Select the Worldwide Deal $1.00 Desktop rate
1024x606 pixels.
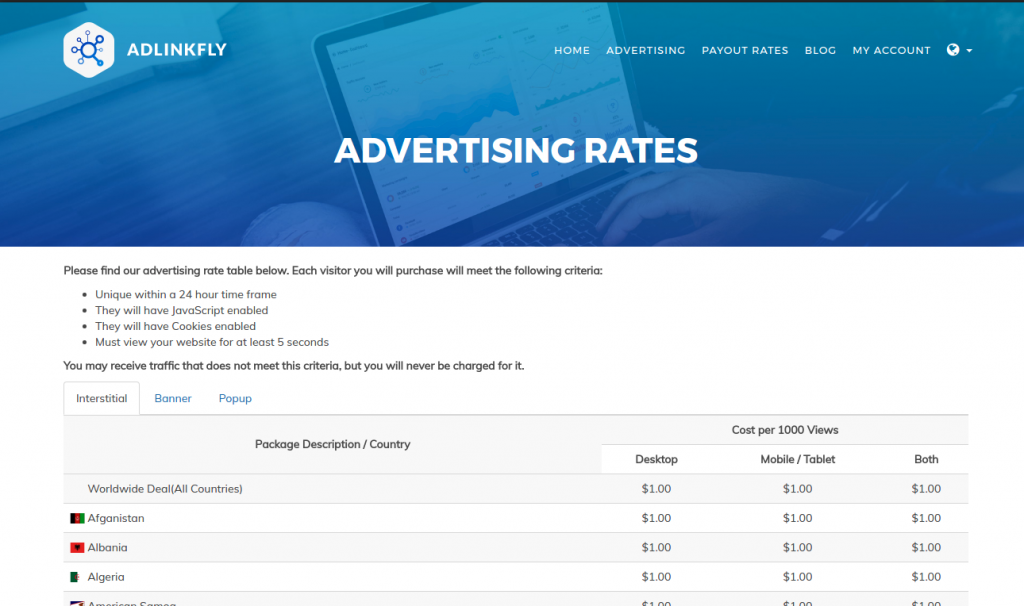657,489
